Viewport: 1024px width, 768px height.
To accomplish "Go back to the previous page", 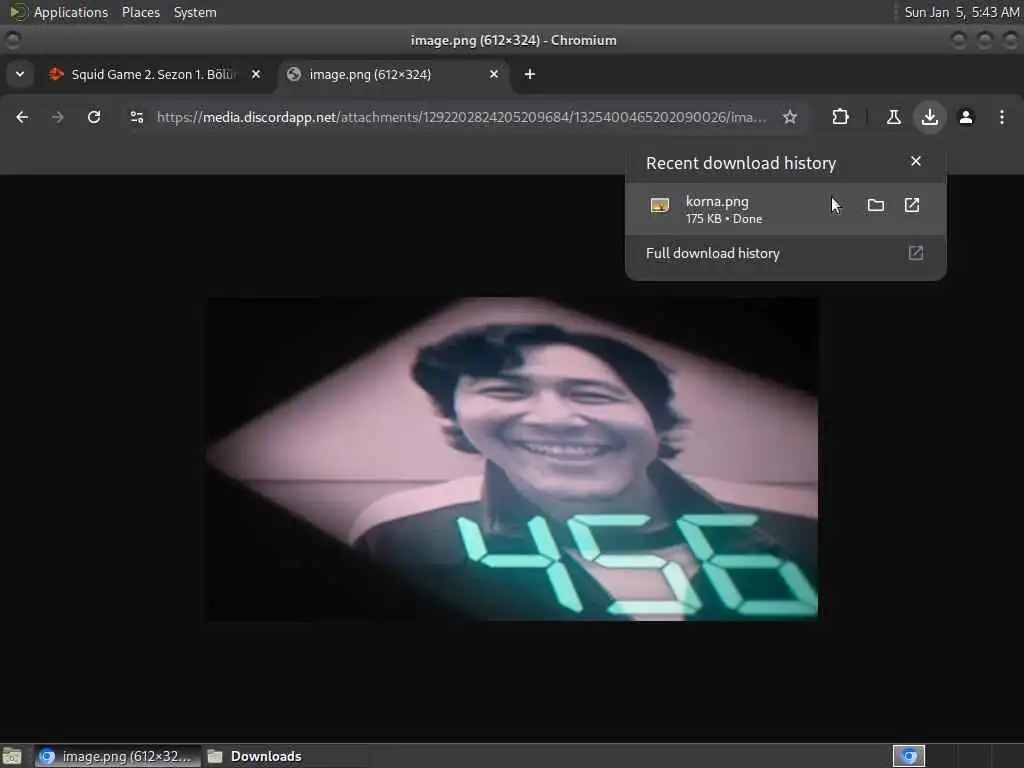I will (22, 117).
